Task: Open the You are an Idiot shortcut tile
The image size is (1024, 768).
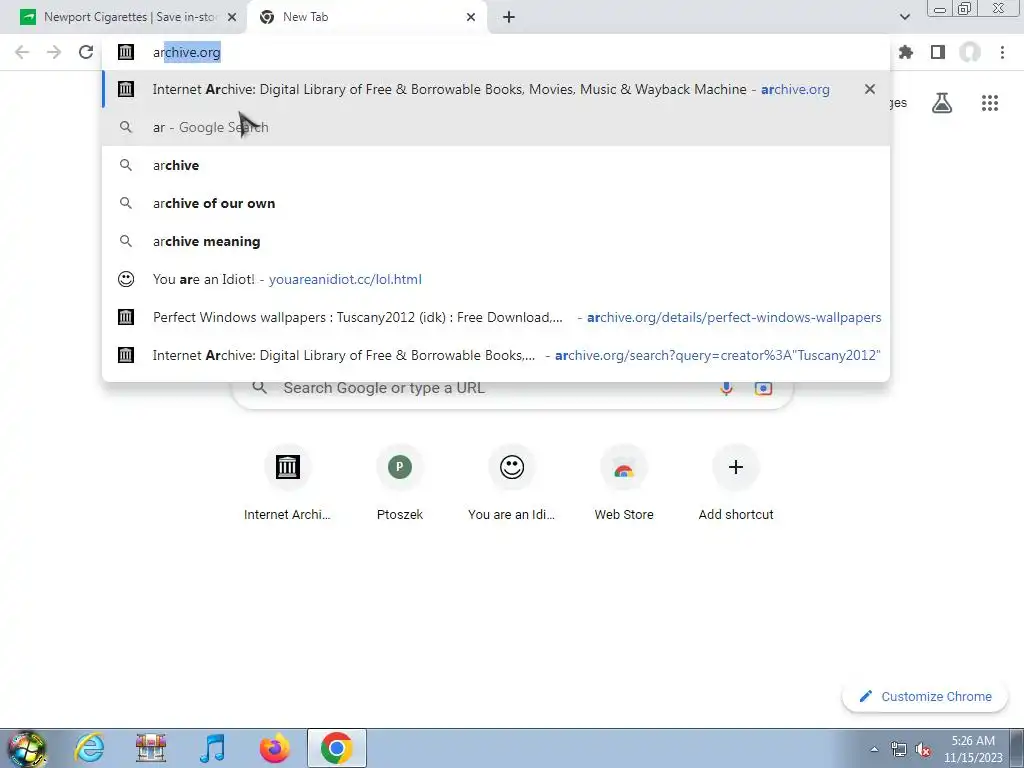Action: click(512, 483)
